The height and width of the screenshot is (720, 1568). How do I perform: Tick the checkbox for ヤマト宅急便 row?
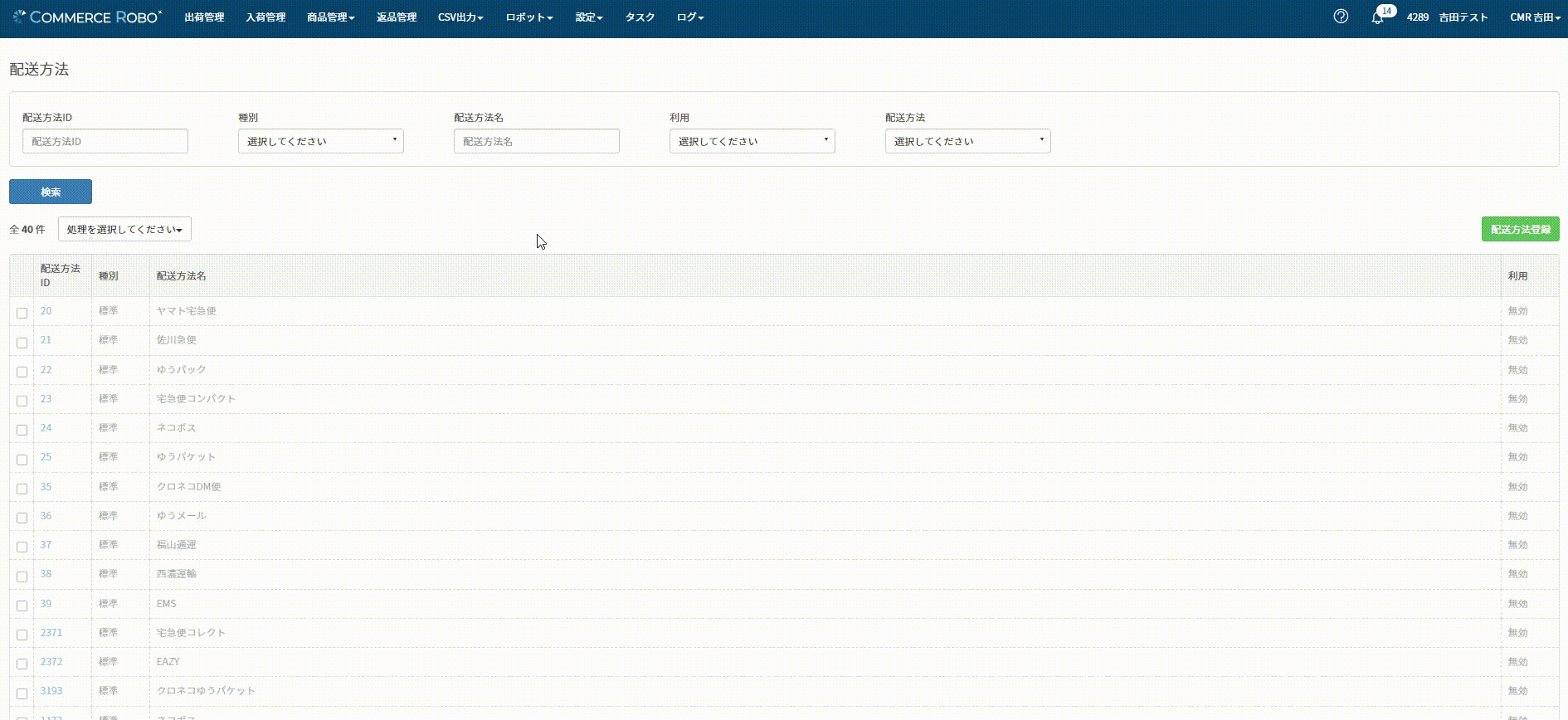(x=22, y=313)
